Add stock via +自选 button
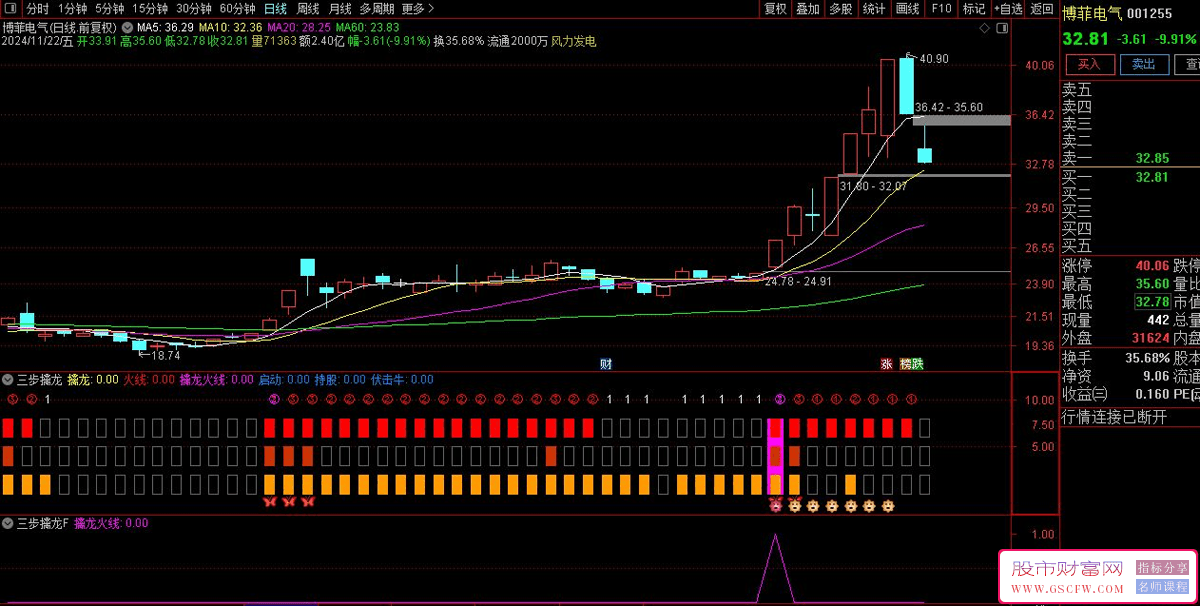1200x606 pixels. click(x=1008, y=9)
